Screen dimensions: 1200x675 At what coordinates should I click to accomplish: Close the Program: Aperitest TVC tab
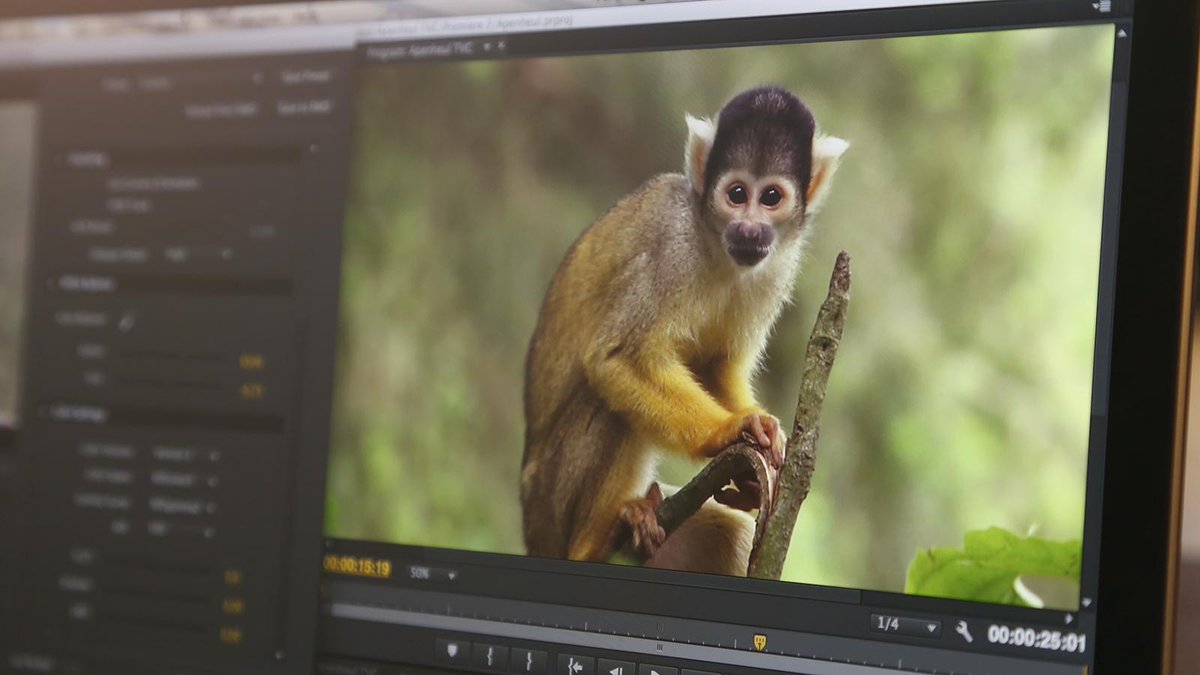[501, 46]
